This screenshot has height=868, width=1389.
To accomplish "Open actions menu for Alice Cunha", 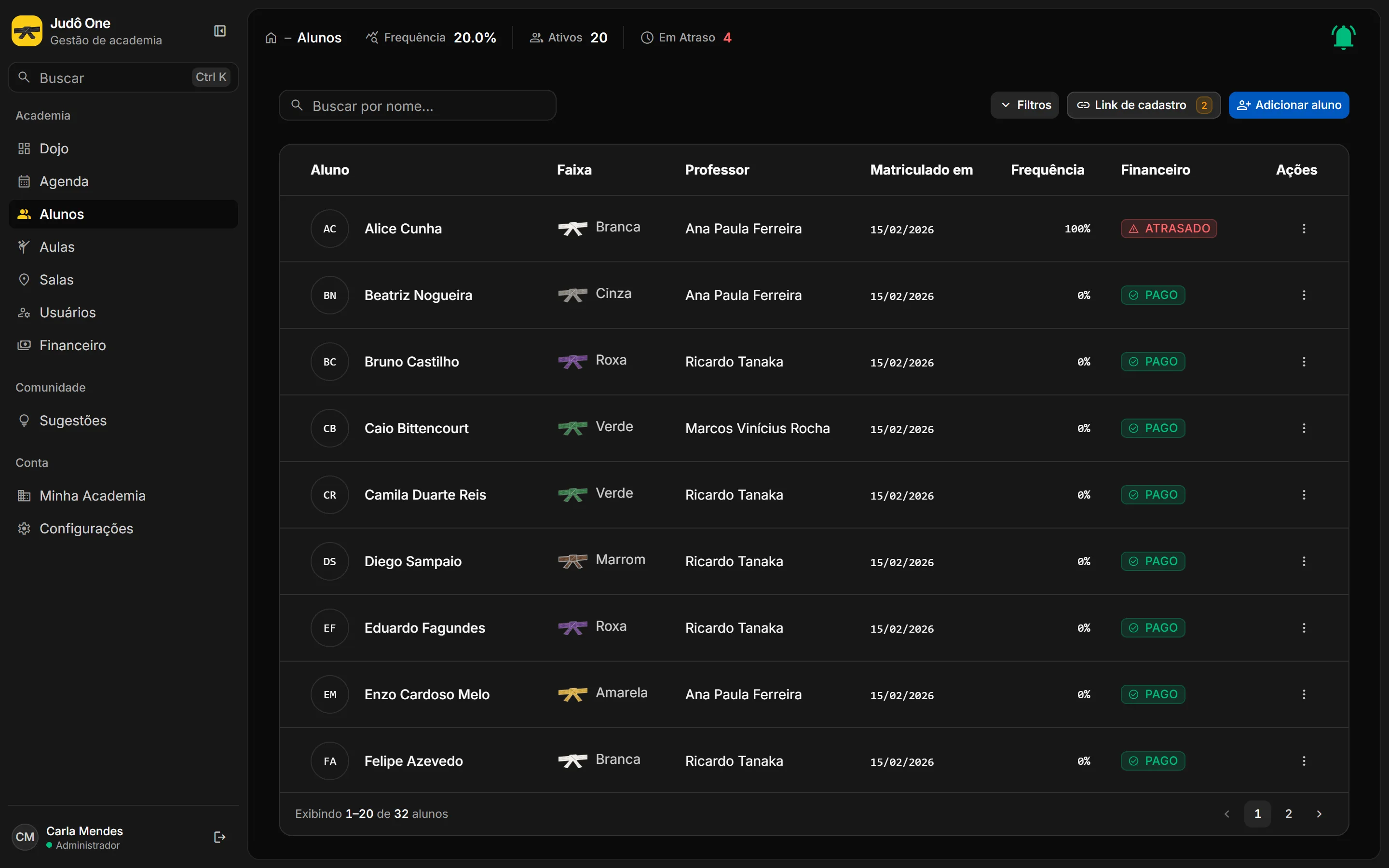I will (x=1304, y=229).
